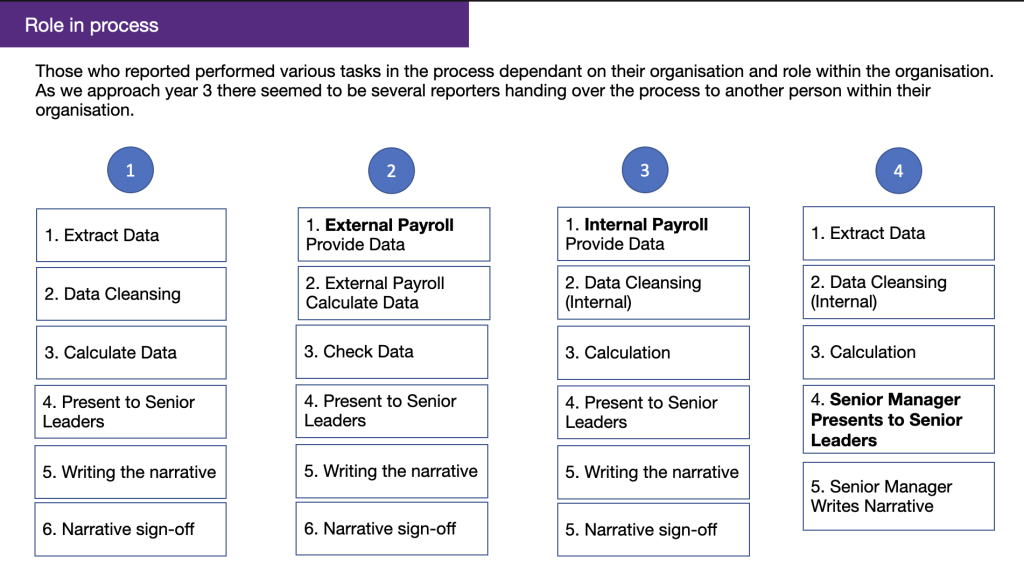The height and width of the screenshot is (577, 1024).
Task: Click the "3. Check Data" box
Action: point(392,352)
